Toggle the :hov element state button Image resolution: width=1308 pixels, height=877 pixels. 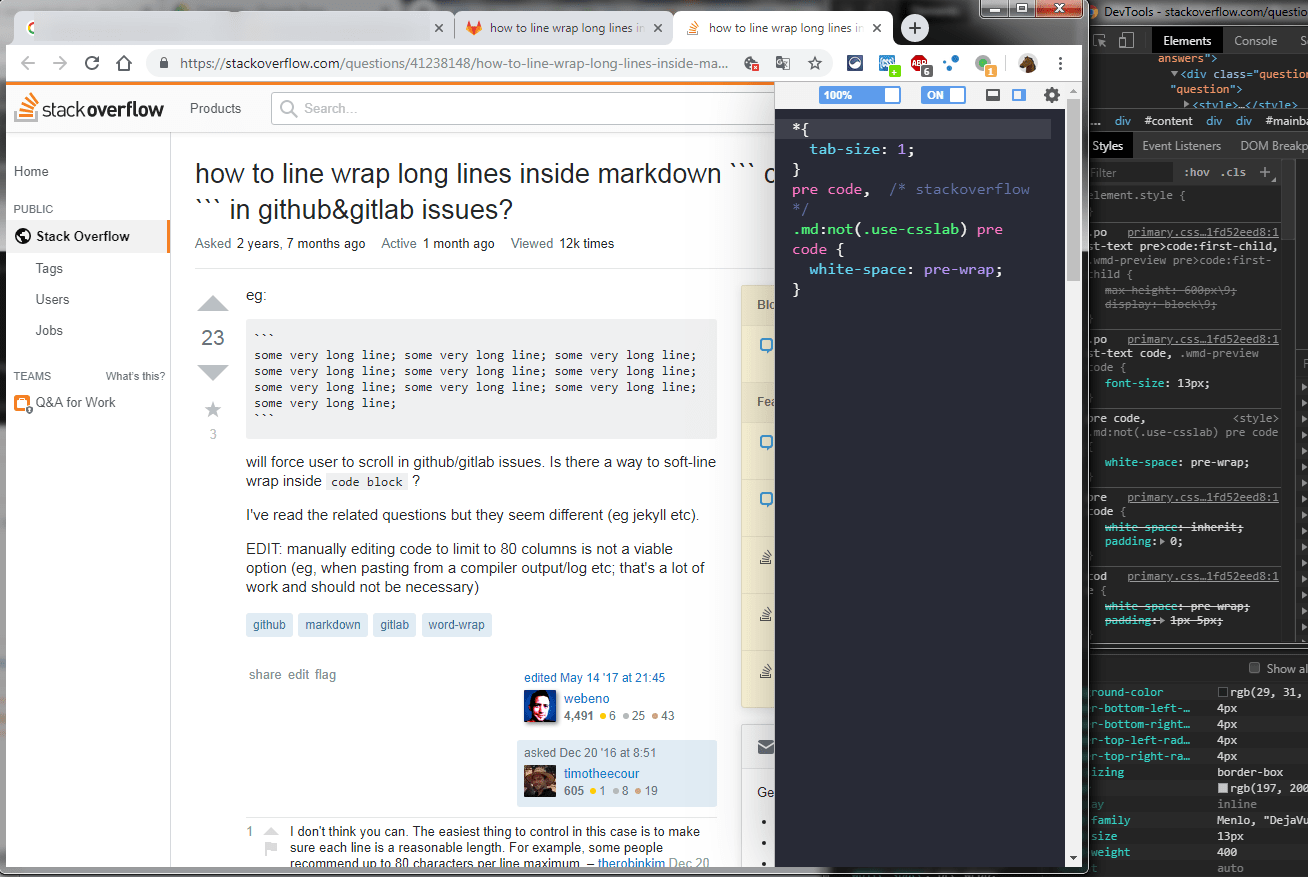click(1197, 172)
